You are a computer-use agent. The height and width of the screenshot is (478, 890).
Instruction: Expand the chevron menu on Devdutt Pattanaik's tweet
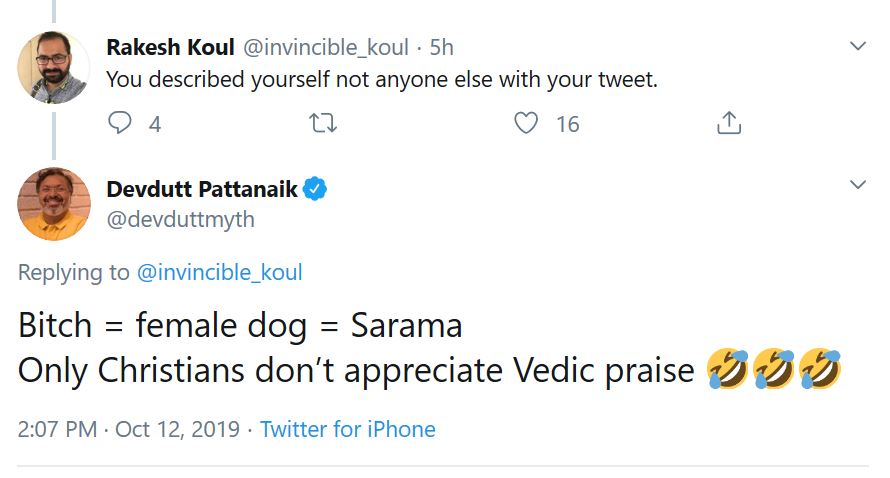pyautogui.click(x=857, y=185)
